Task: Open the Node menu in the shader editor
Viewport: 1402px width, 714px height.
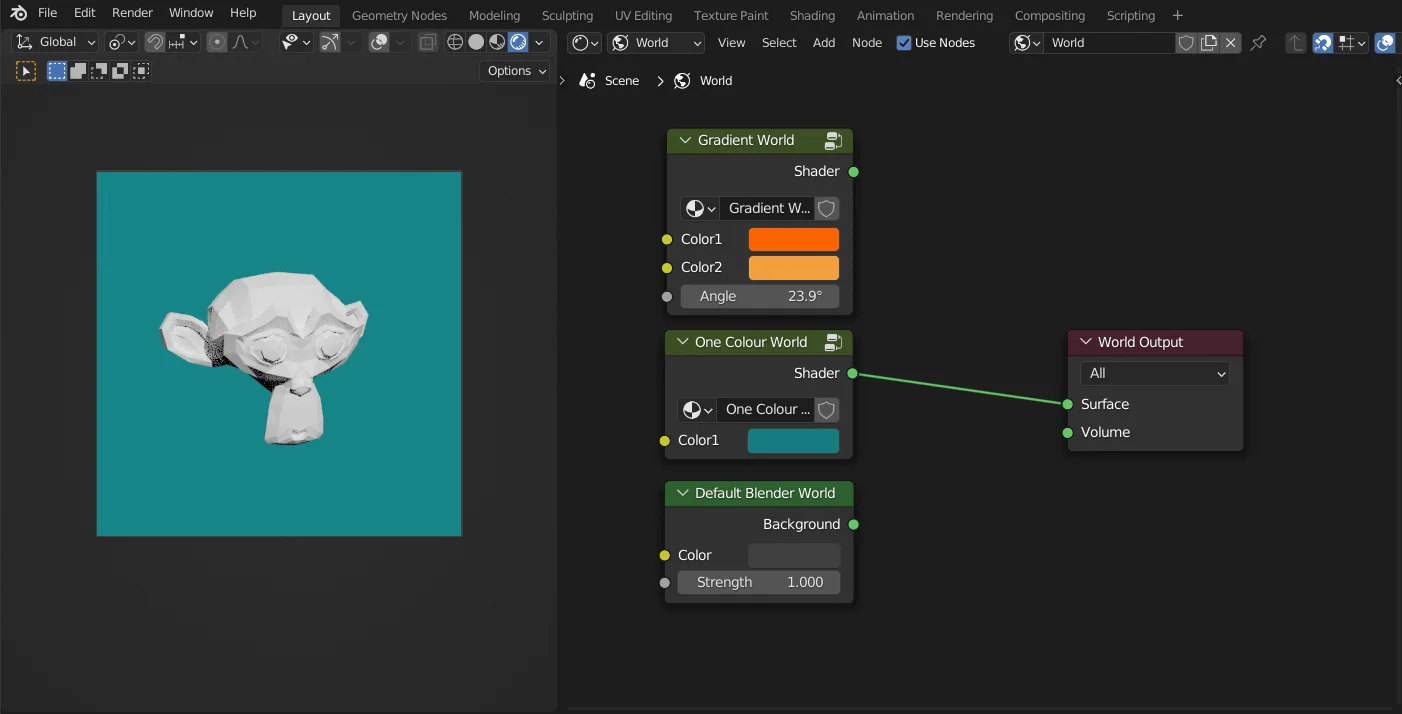Action: (x=866, y=42)
